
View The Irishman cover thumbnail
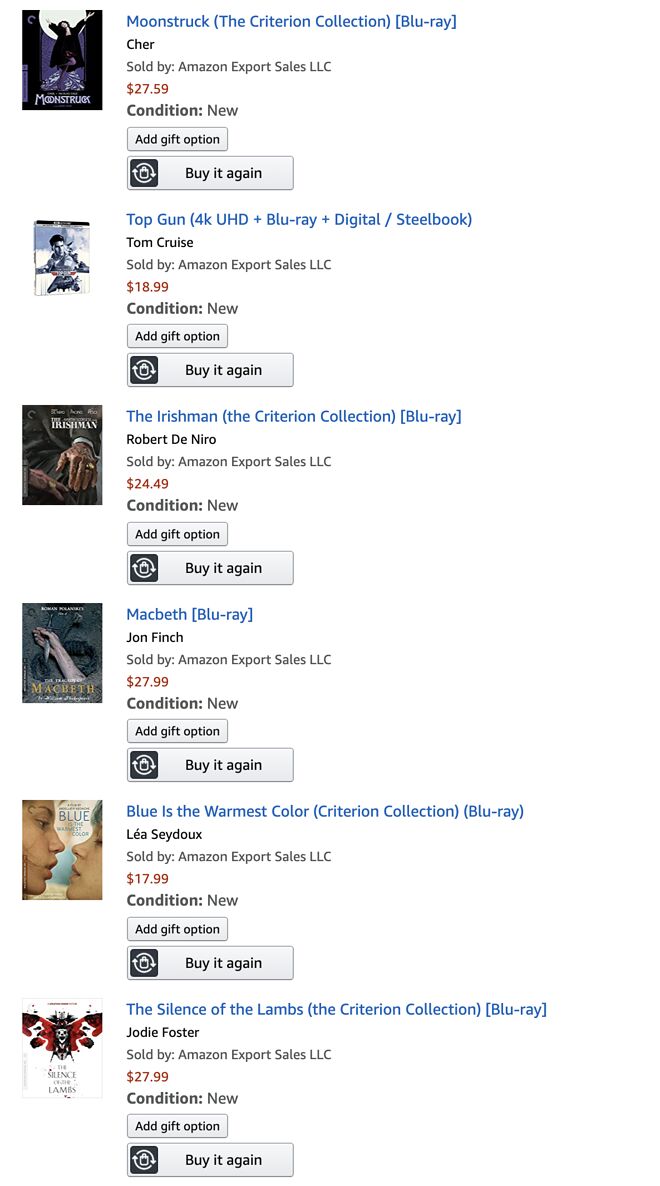pos(62,455)
